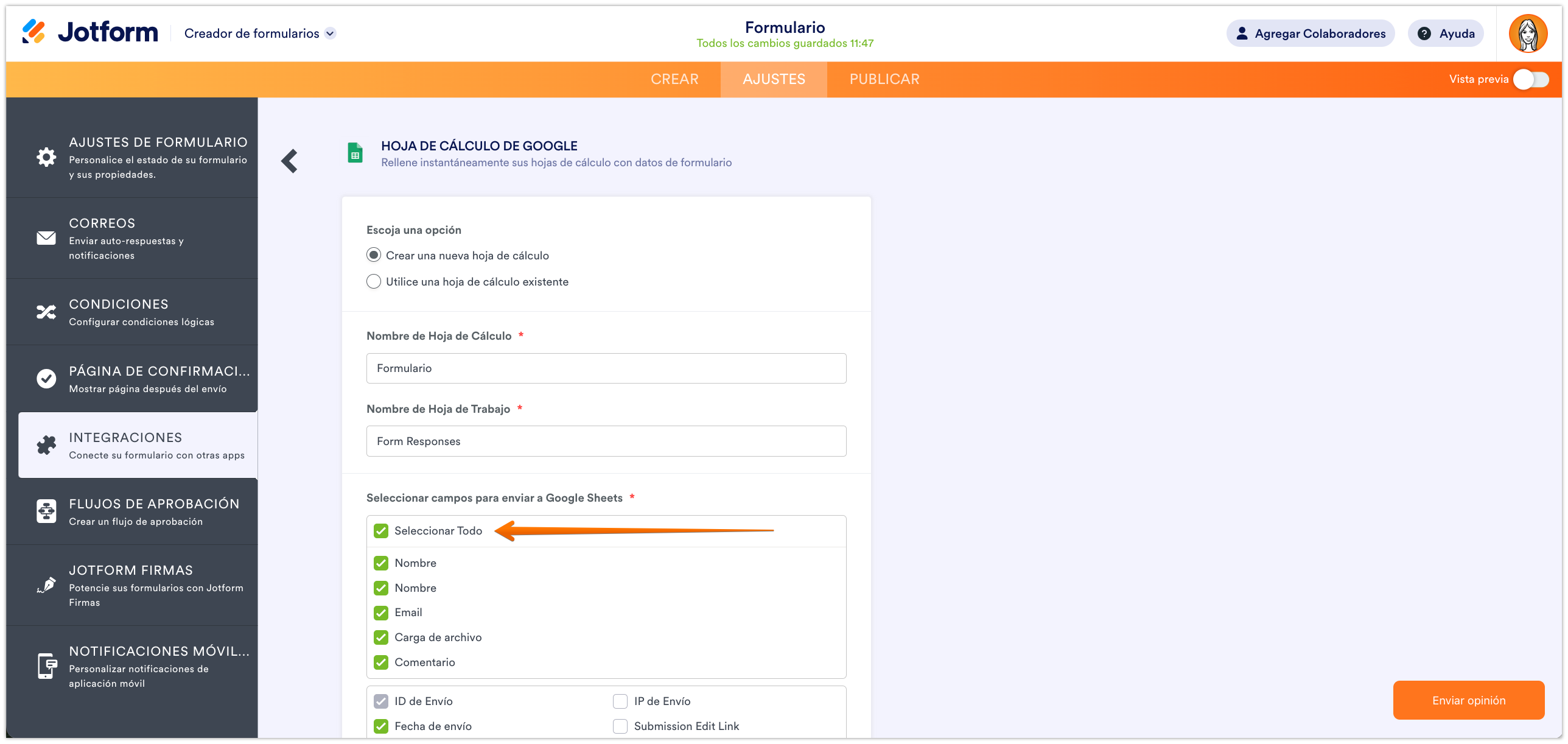Switch to the CREAR tab
1568x744 pixels.
tap(674, 79)
